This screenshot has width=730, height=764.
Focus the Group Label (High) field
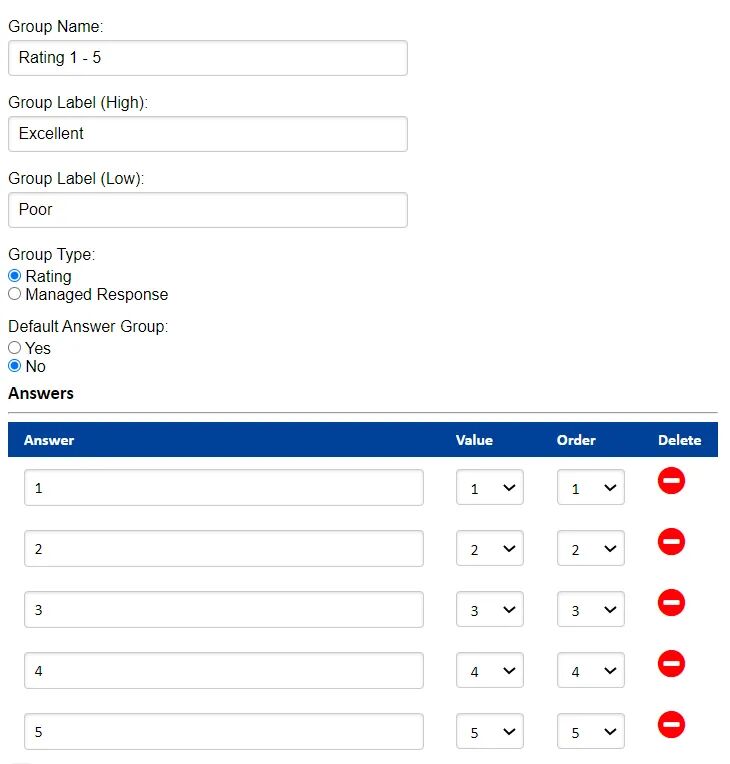(208, 134)
